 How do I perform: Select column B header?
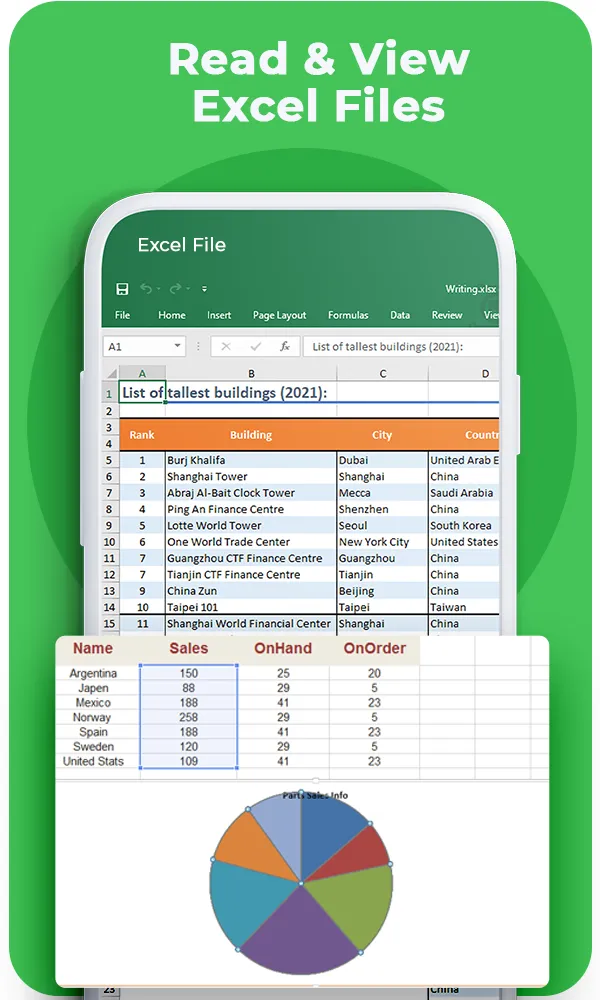pyautogui.click(x=251, y=374)
